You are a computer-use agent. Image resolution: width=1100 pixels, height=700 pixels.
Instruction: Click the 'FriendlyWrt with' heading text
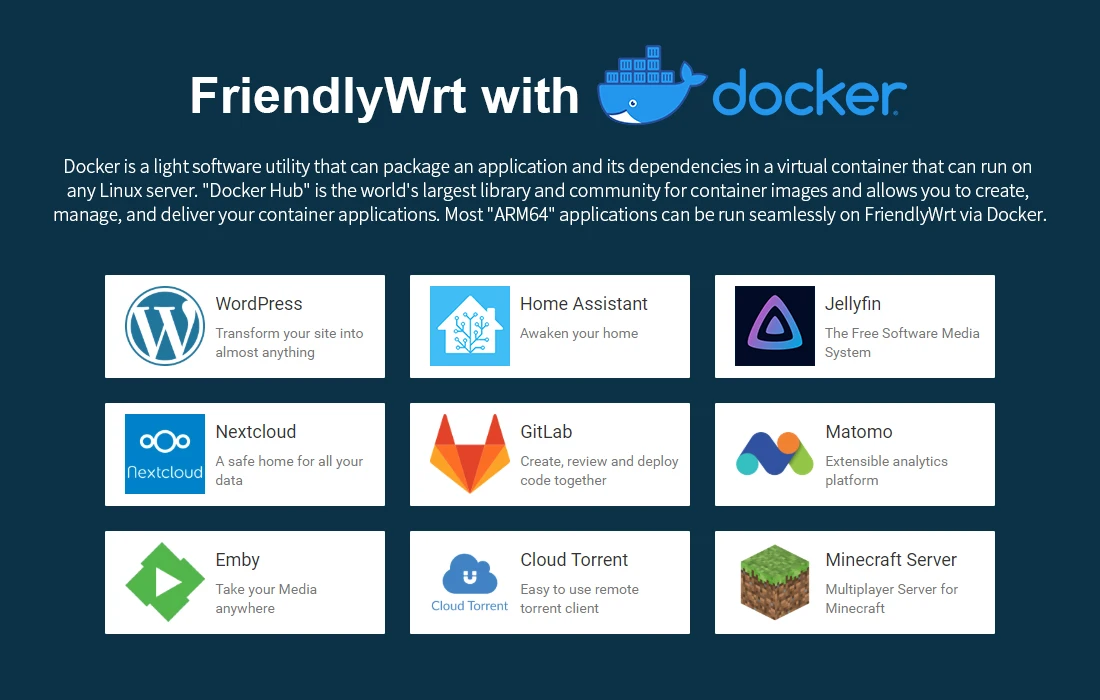click(385, 96)
